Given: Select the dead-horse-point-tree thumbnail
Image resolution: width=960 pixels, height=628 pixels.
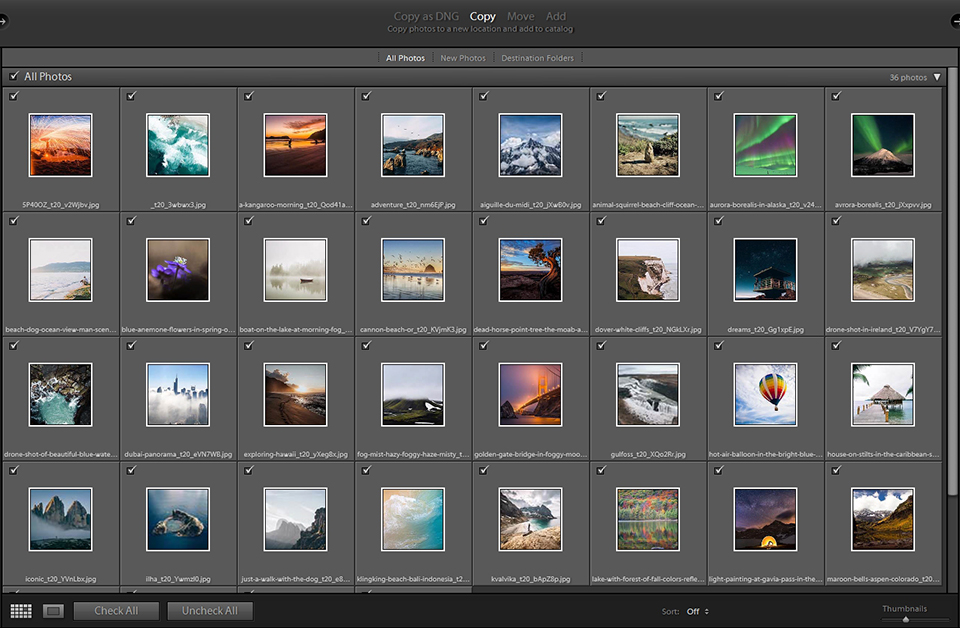Looking at the screenshot, I should coord(530,270).
